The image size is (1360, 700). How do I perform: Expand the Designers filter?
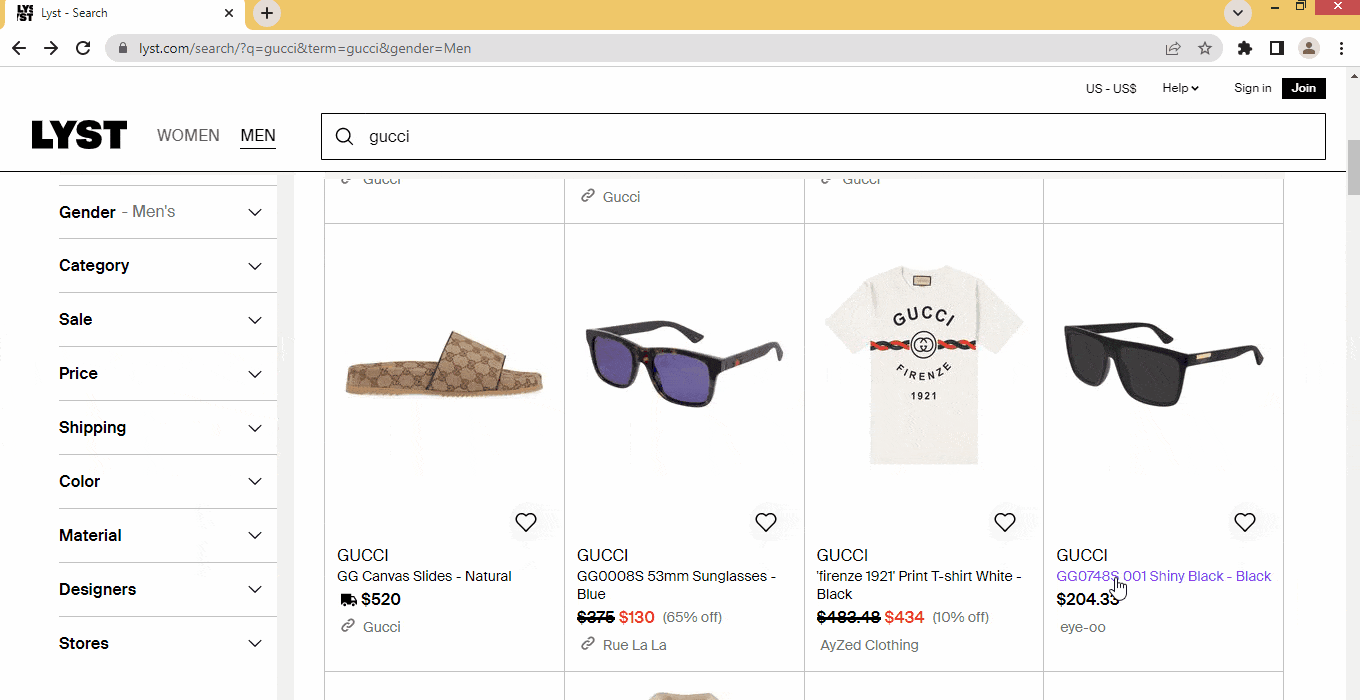point(168,590)
